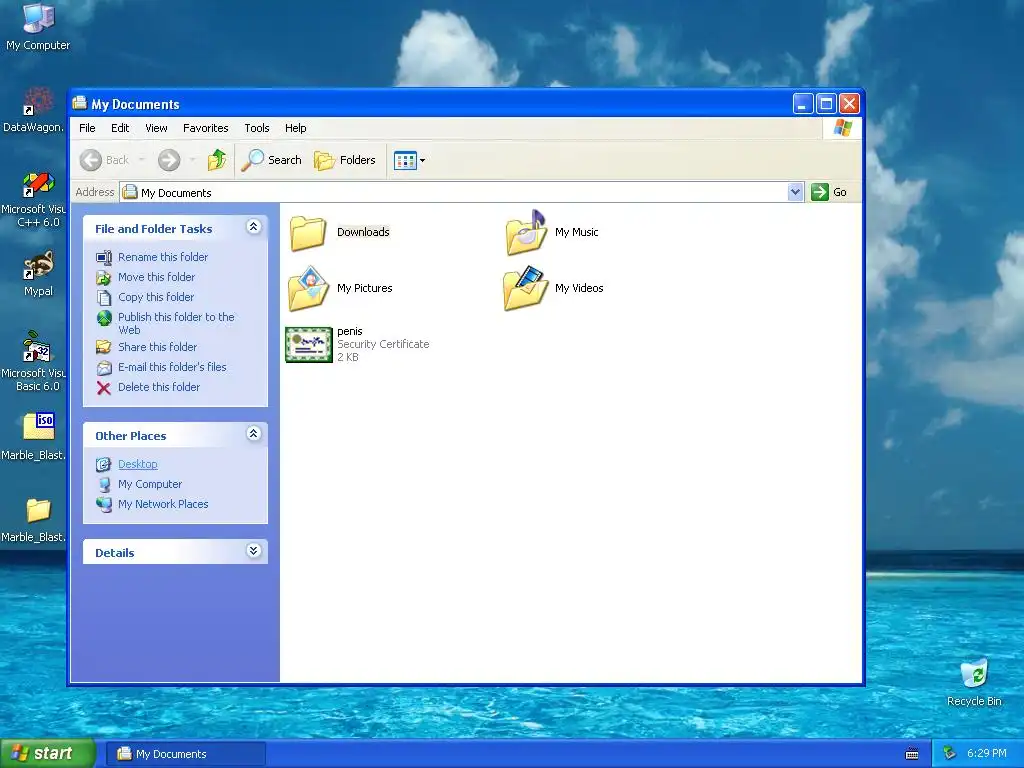Click the Share this folder icon

click(103, 347)
